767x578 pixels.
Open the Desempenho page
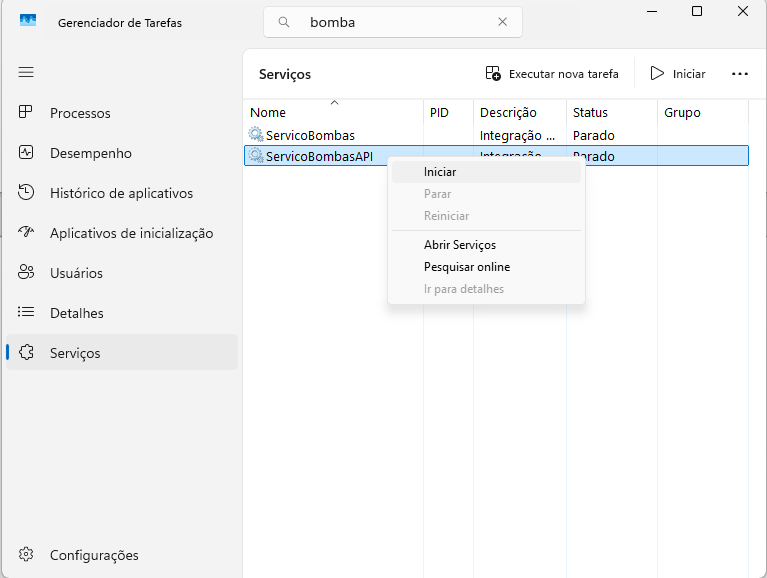click(x=121, y=153)
